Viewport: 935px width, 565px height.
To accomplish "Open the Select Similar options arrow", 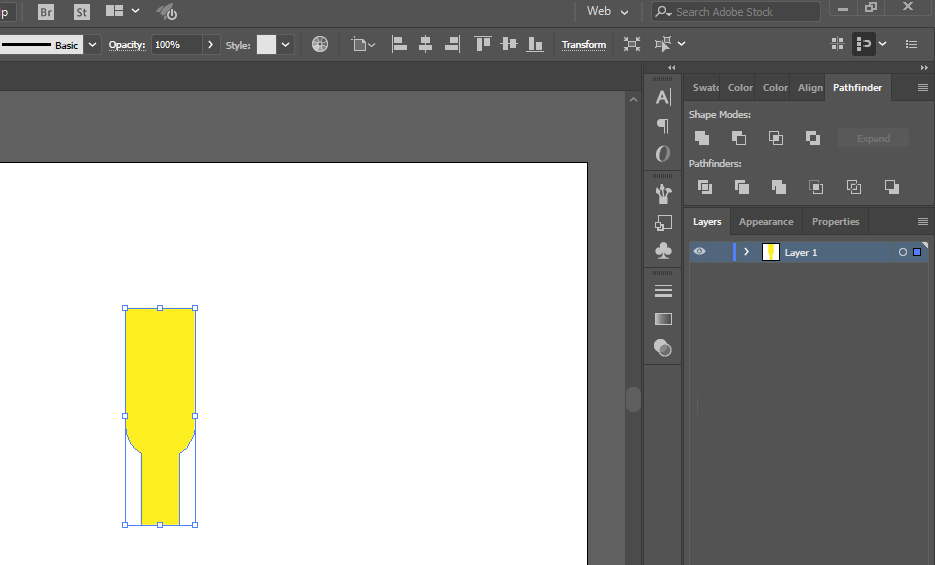I will click(682, 44).
